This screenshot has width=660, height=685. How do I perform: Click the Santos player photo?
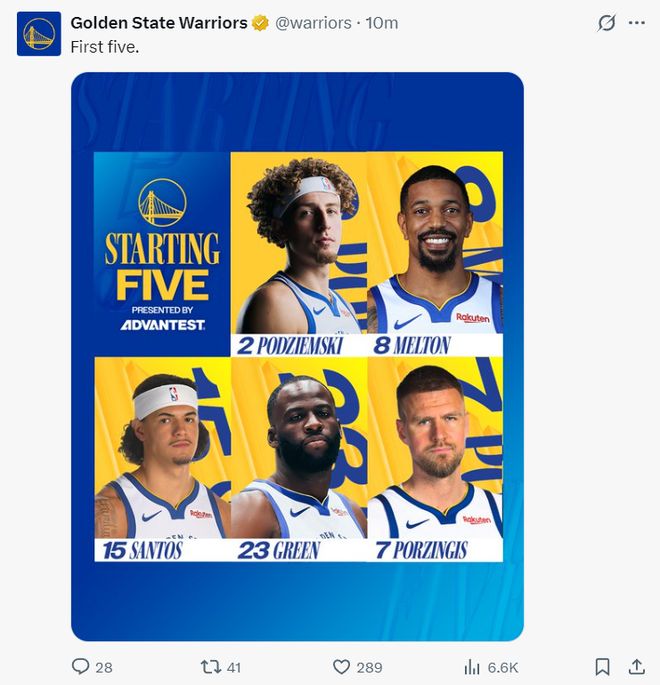[x=162, y=450]
